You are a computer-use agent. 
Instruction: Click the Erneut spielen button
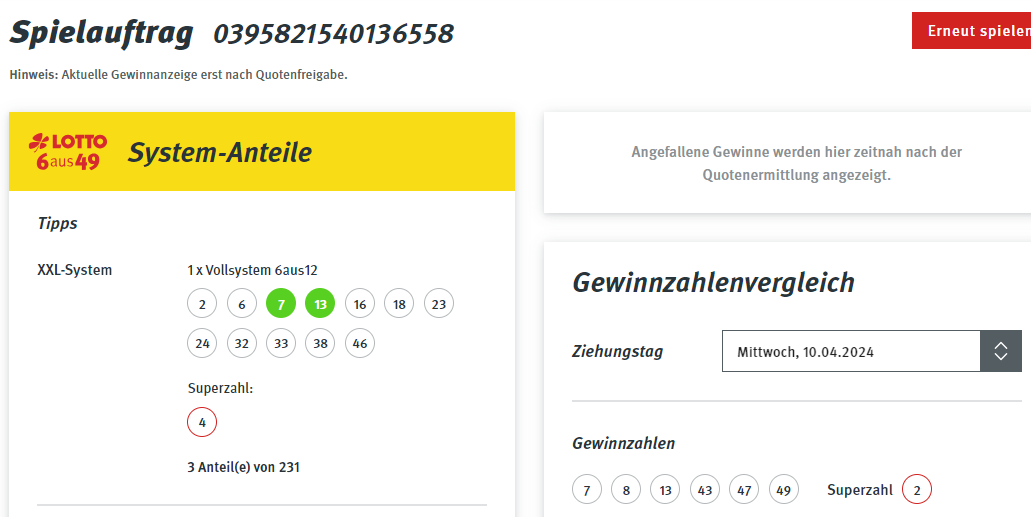(971, 31)
